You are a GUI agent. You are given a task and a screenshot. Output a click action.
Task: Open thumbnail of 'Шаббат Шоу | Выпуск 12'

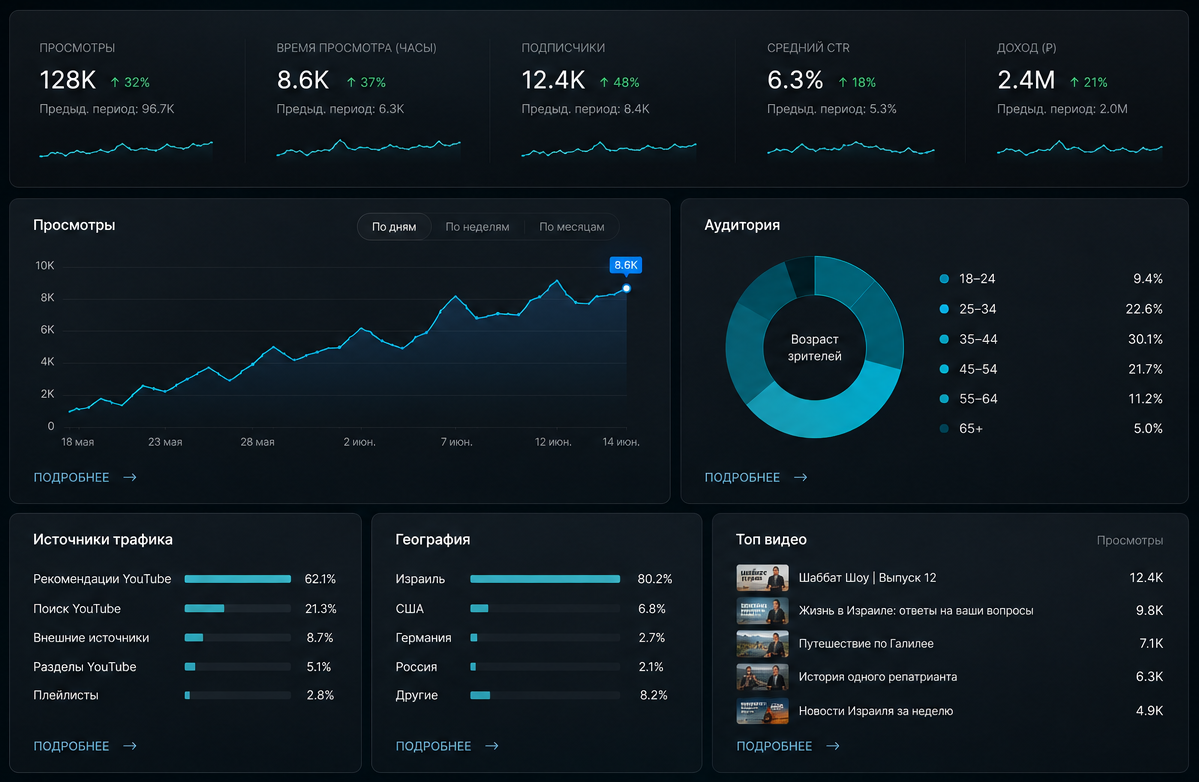tap(762, 578)
